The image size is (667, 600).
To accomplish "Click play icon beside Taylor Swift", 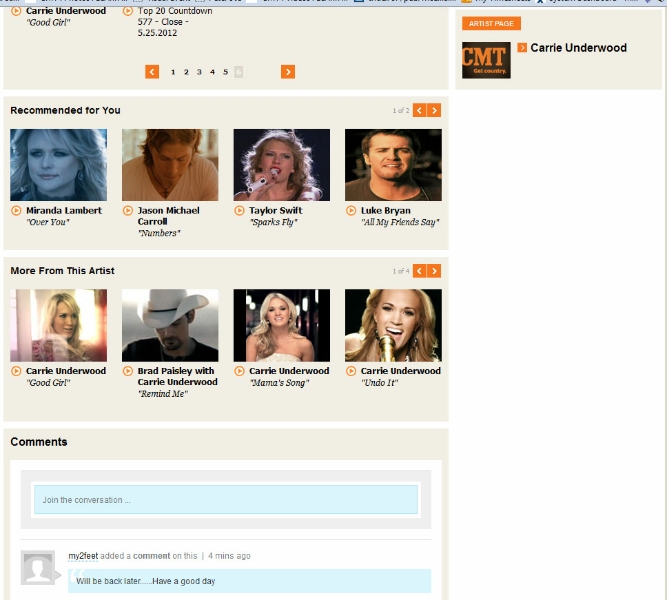I will click(x=240, y=211).
